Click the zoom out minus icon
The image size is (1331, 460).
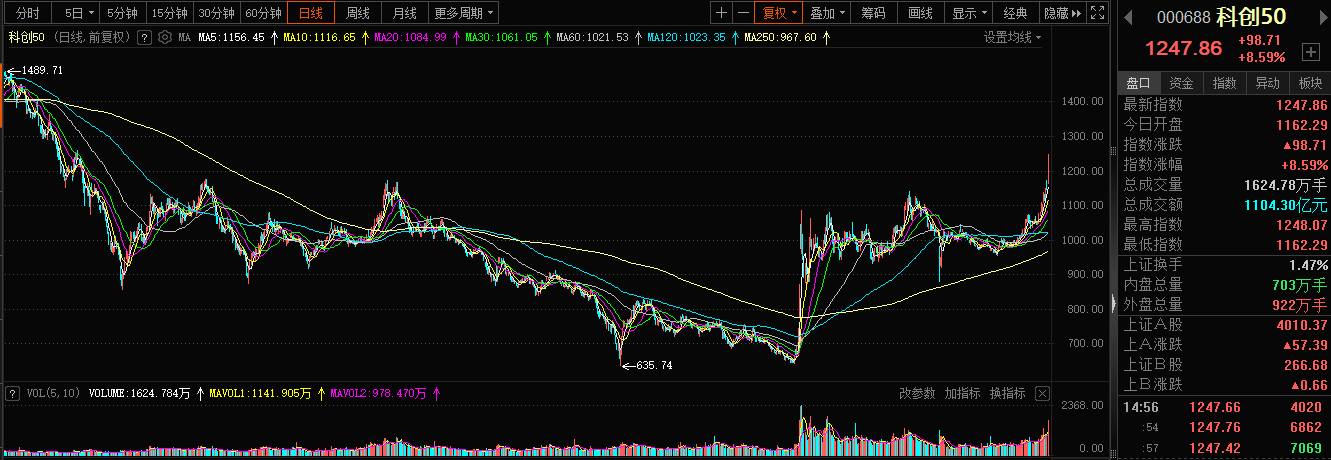tap(743, 13)
